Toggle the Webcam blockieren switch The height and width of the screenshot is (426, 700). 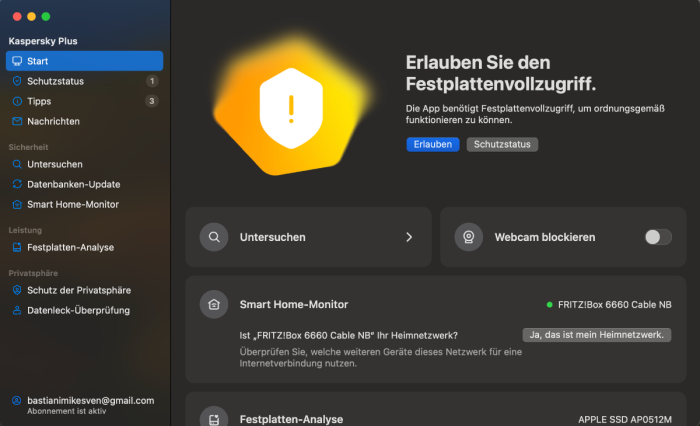click(x=658, y=237)
